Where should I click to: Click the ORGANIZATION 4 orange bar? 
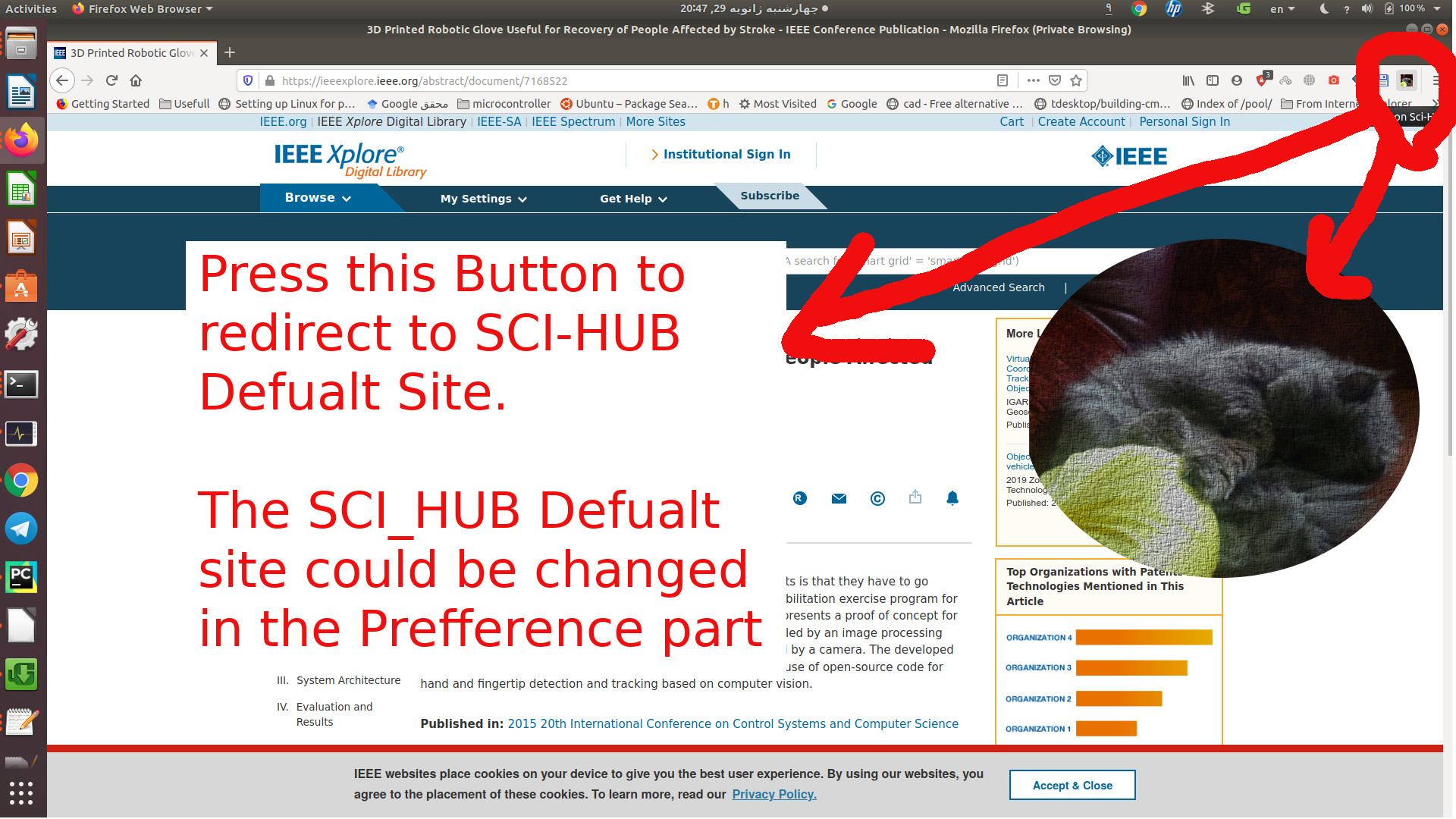coord(1144,638)
